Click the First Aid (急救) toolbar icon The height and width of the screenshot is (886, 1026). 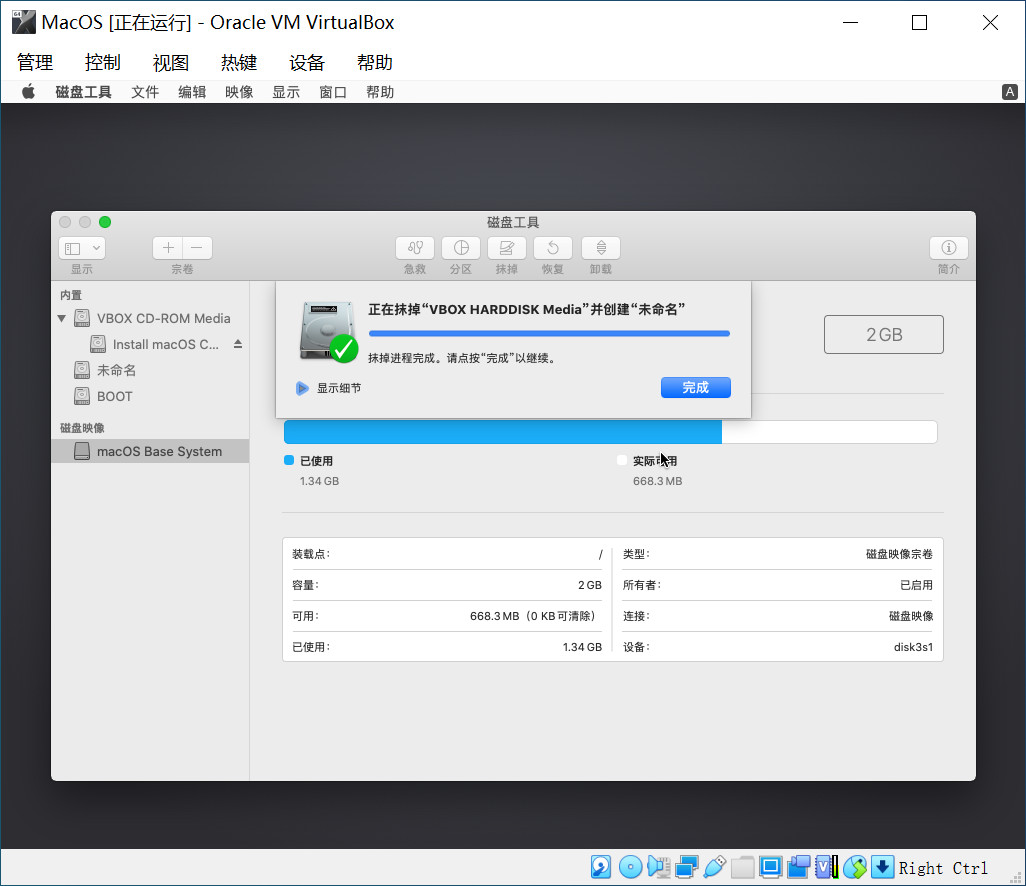tap(415, 248)
